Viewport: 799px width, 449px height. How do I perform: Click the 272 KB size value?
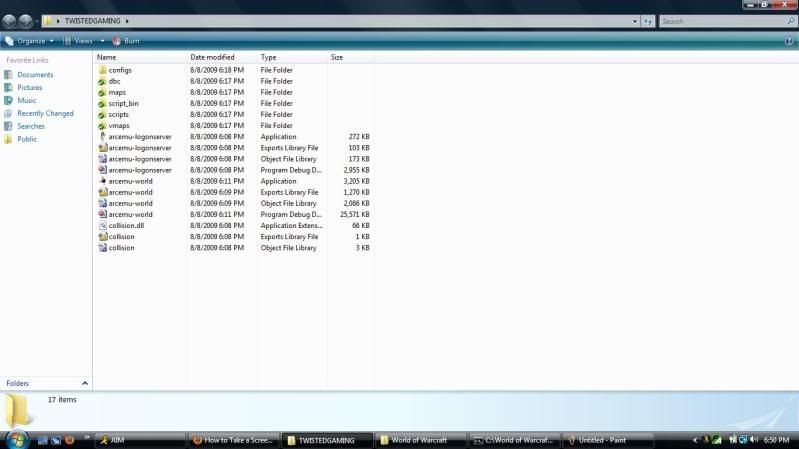[359, 137]
